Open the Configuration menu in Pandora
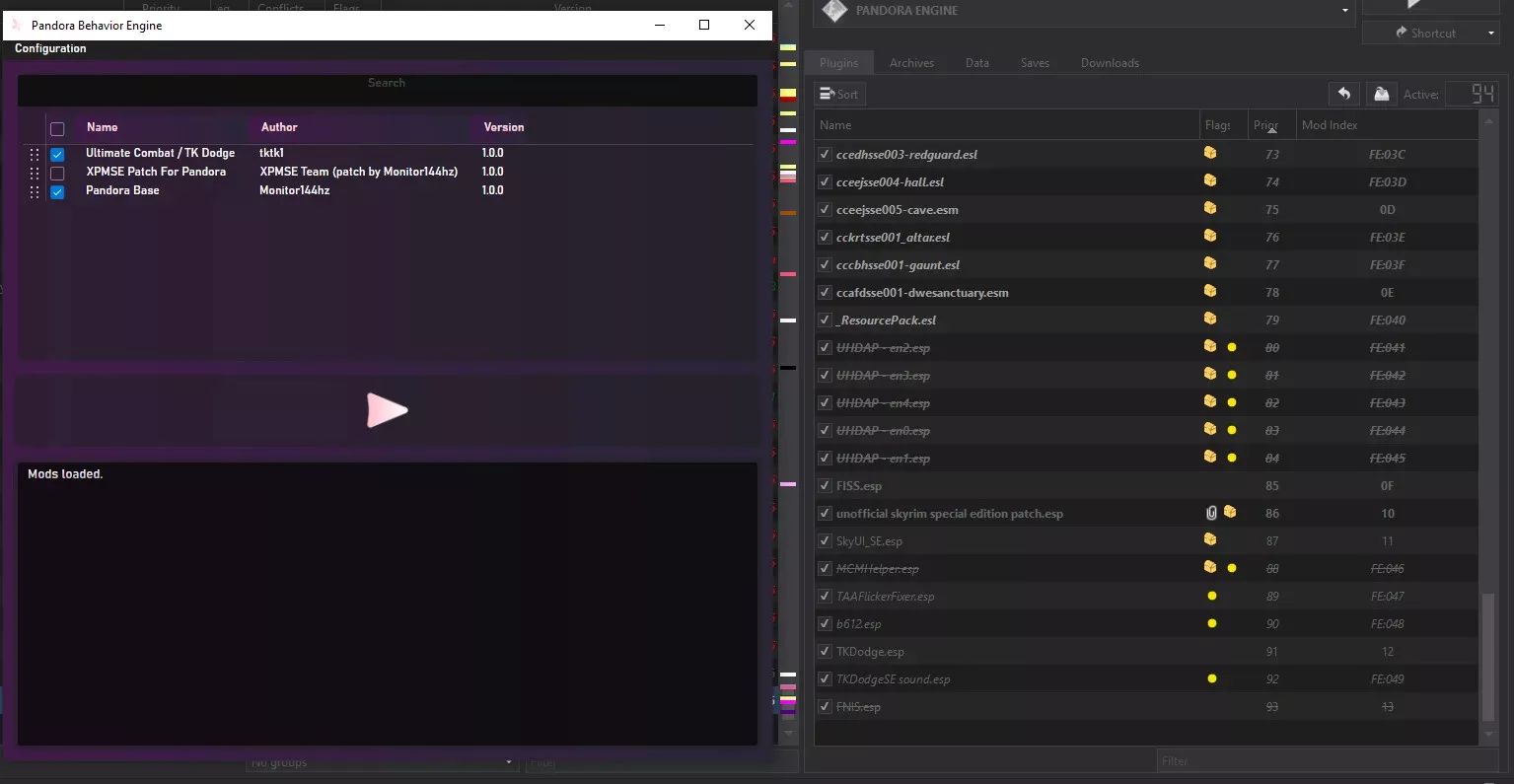 50,48
